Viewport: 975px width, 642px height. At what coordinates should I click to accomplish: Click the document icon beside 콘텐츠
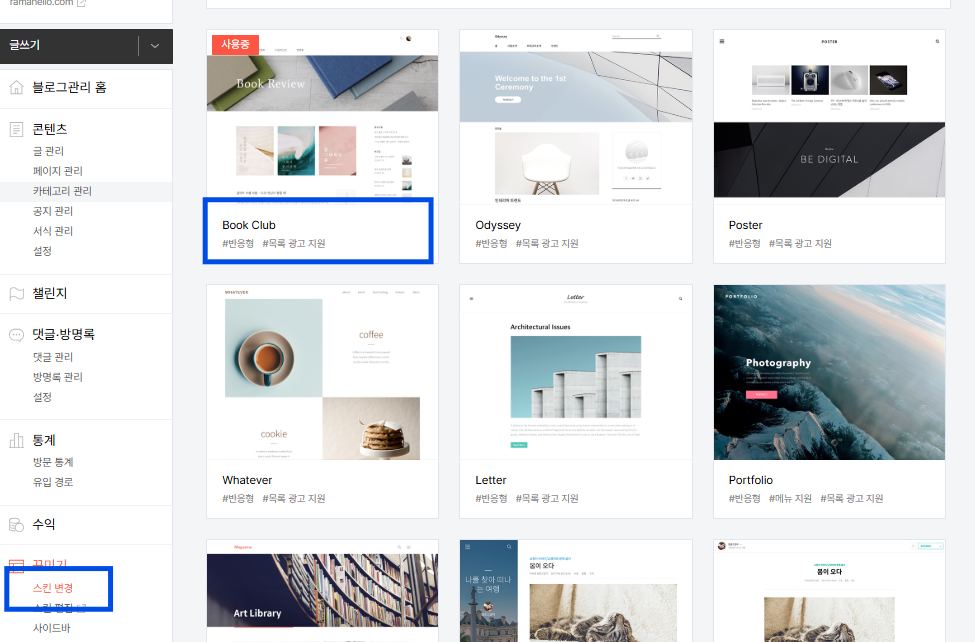coord(17,129)
